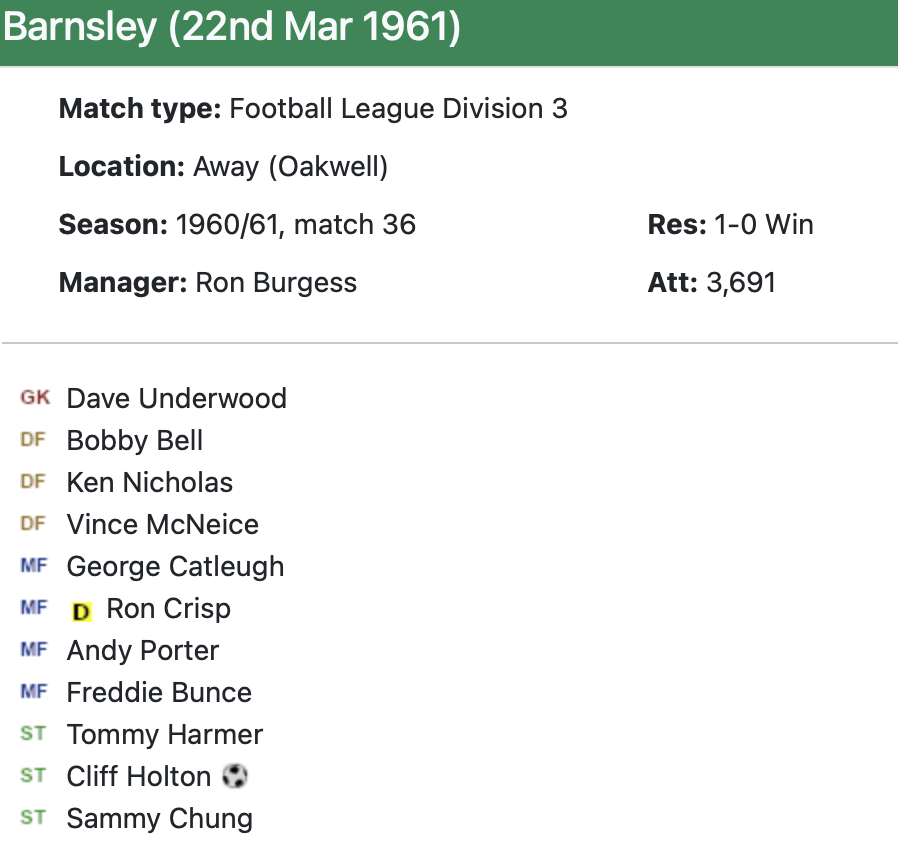Click the MF icon beside Freddie Bunce
Image resolution: width=898 pixels, height=854 pixels.
[34, 692]
